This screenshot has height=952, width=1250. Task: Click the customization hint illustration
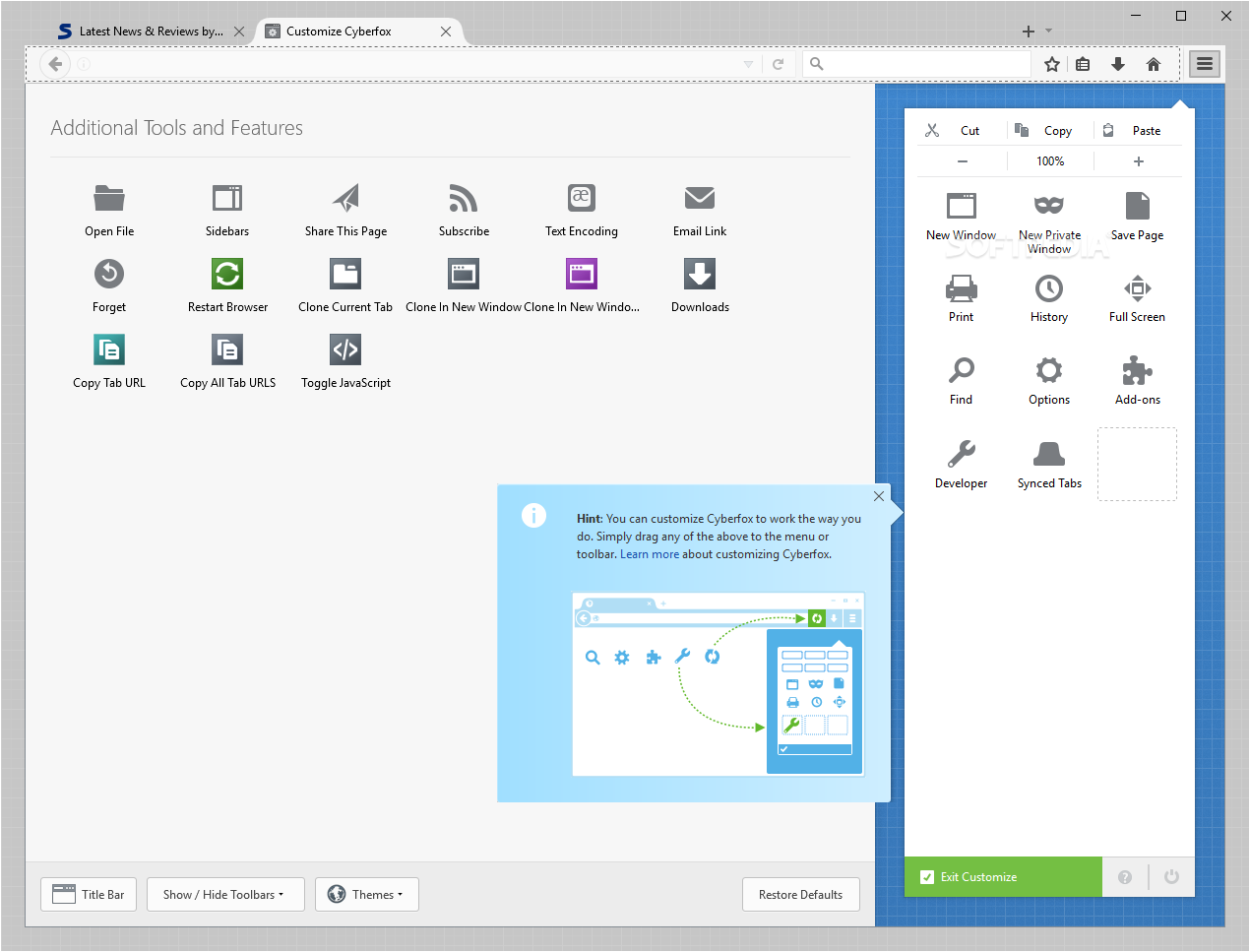point(719,684)
